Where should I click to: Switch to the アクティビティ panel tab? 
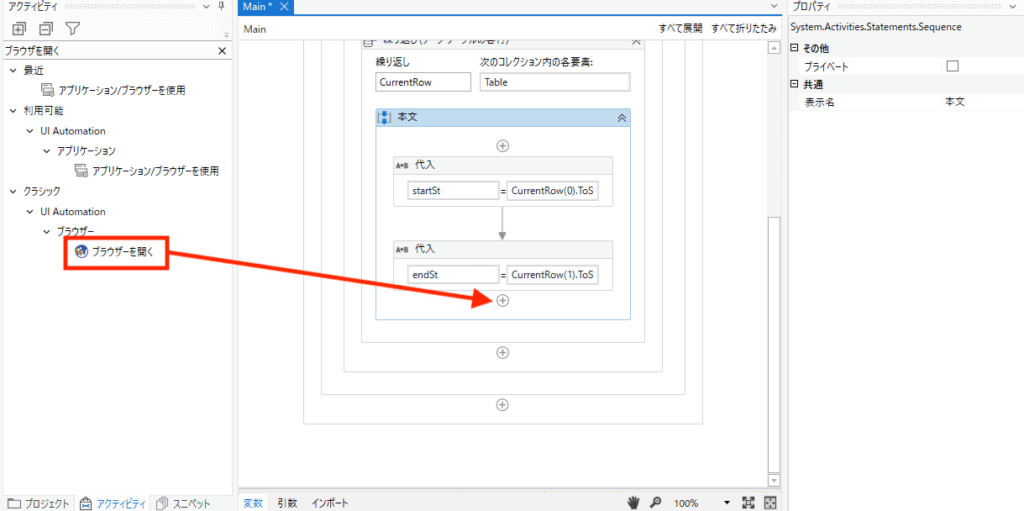(112, 503)
